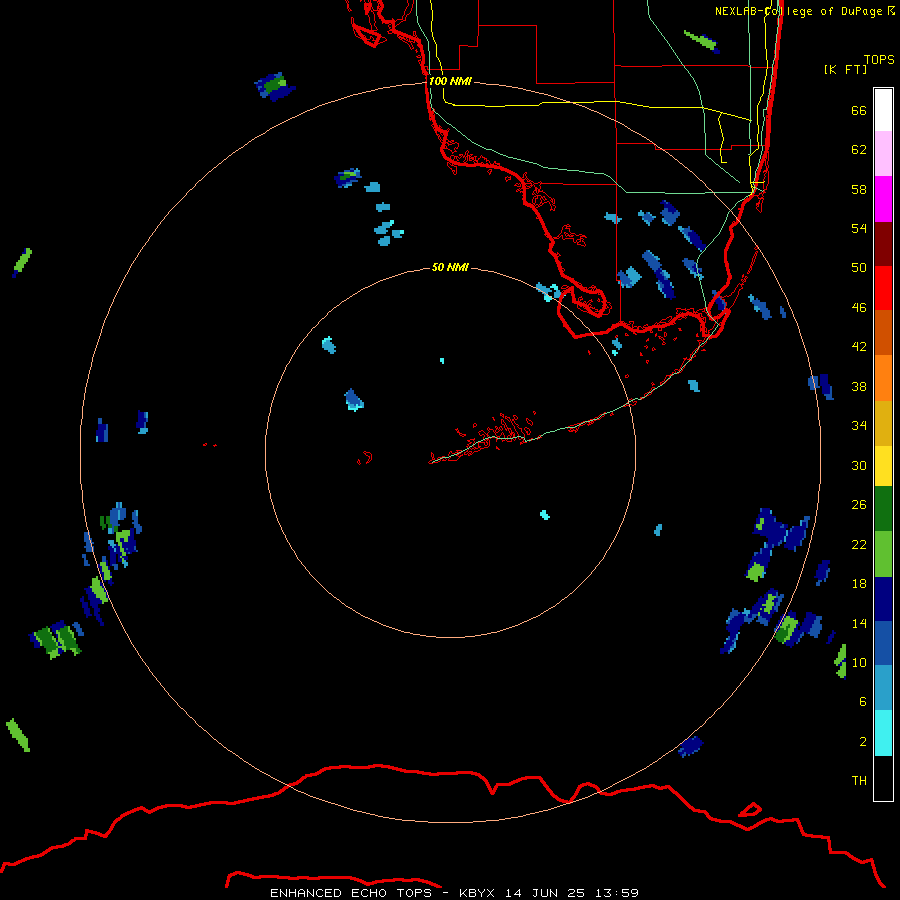Image resolution: width=900 pixels, height=900 pixels.
Task: Click the legend value "58"
Action: pyautogui.click(x=859, y=189)
